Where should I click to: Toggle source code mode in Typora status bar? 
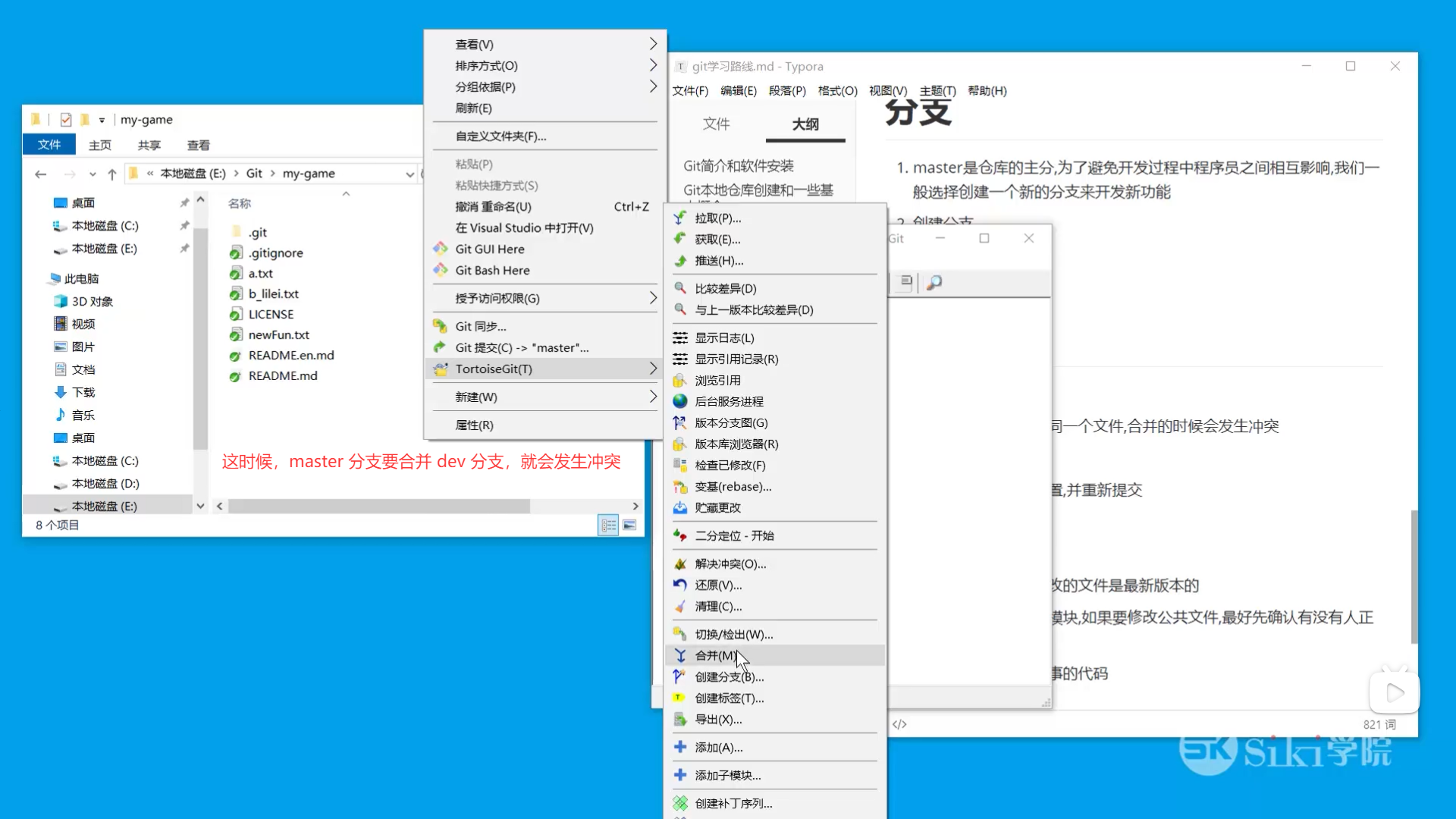pos(899,724)
